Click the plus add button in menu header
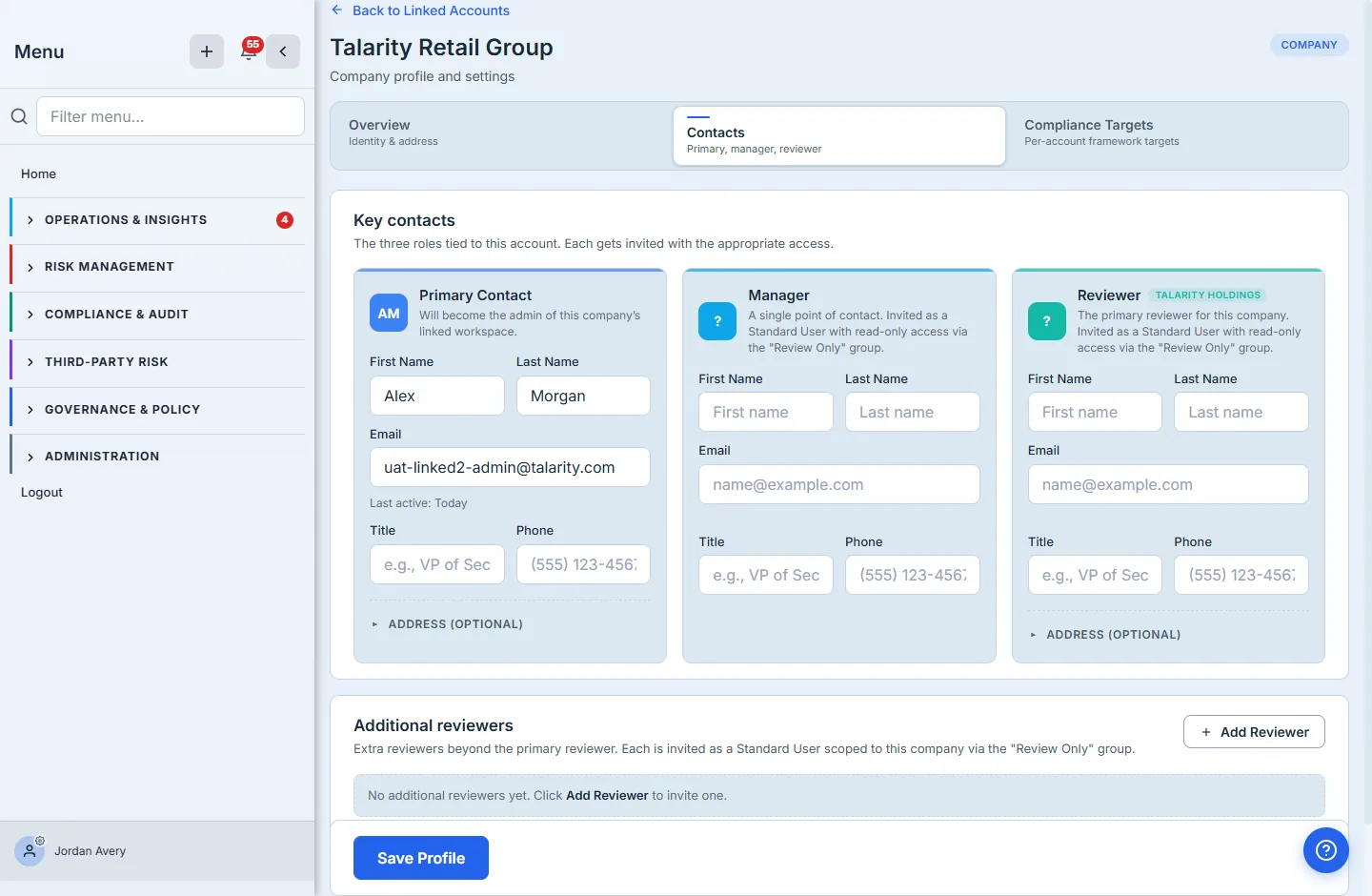This screenshot has height=896, width=1372. pyautogui.click(x=207, y=51)
